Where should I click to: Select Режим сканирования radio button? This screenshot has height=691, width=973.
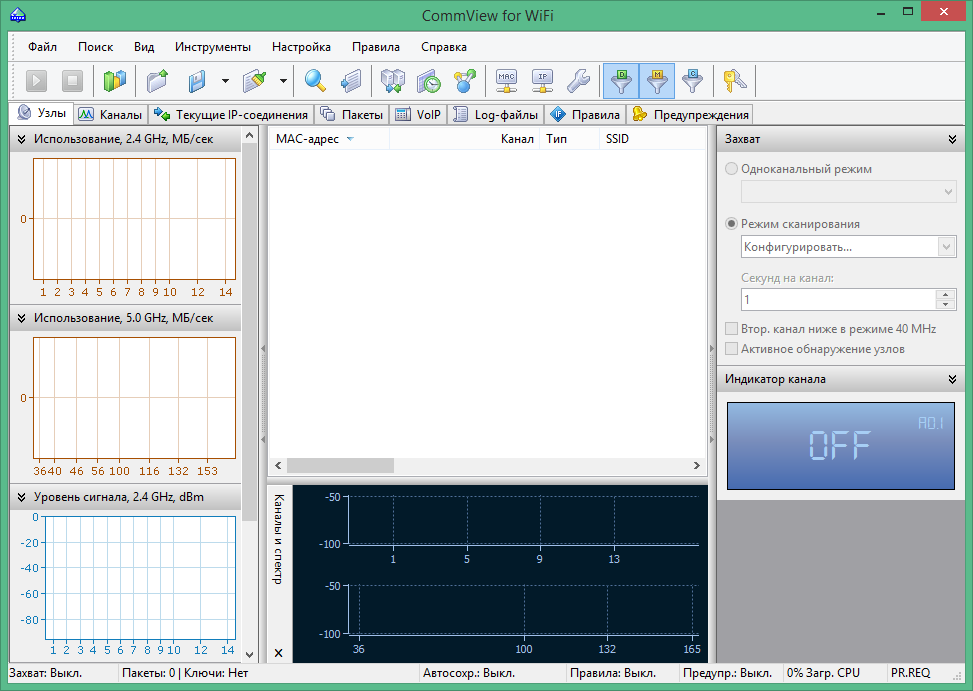click(732, 224)
